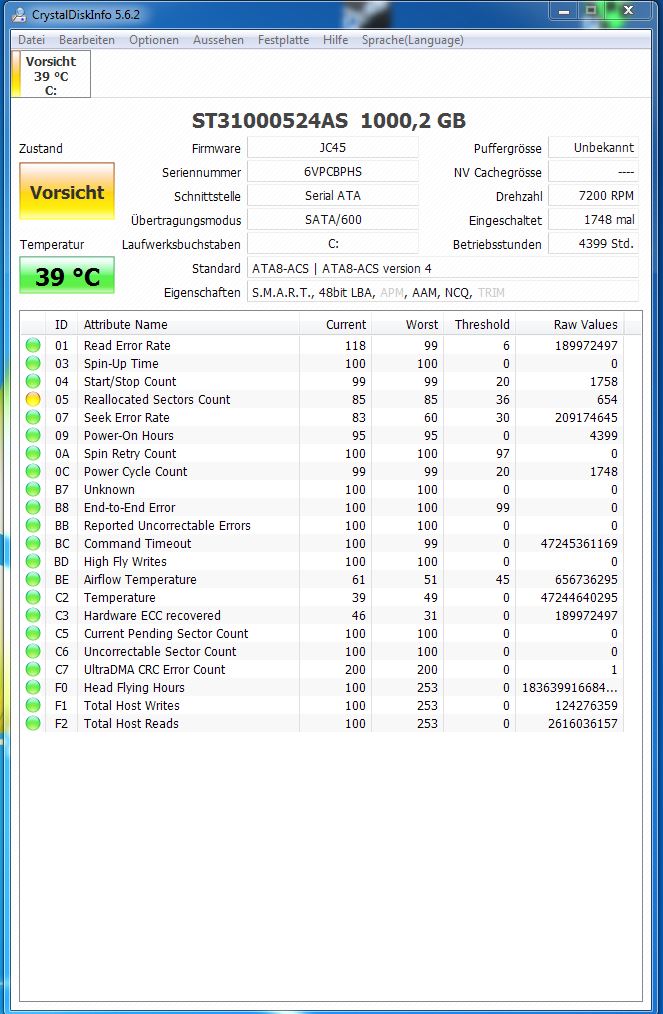
Task: Click the drive title ST31000524AS 1000,2 GB
Action: tap(329, 120)
